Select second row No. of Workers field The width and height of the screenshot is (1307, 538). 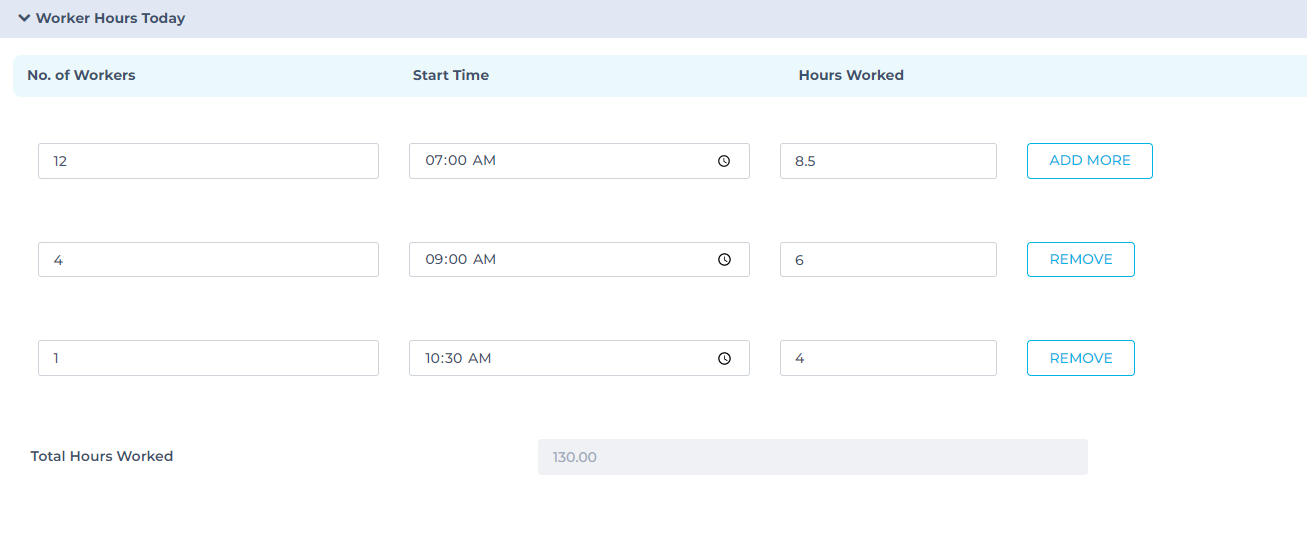(208, 260)
